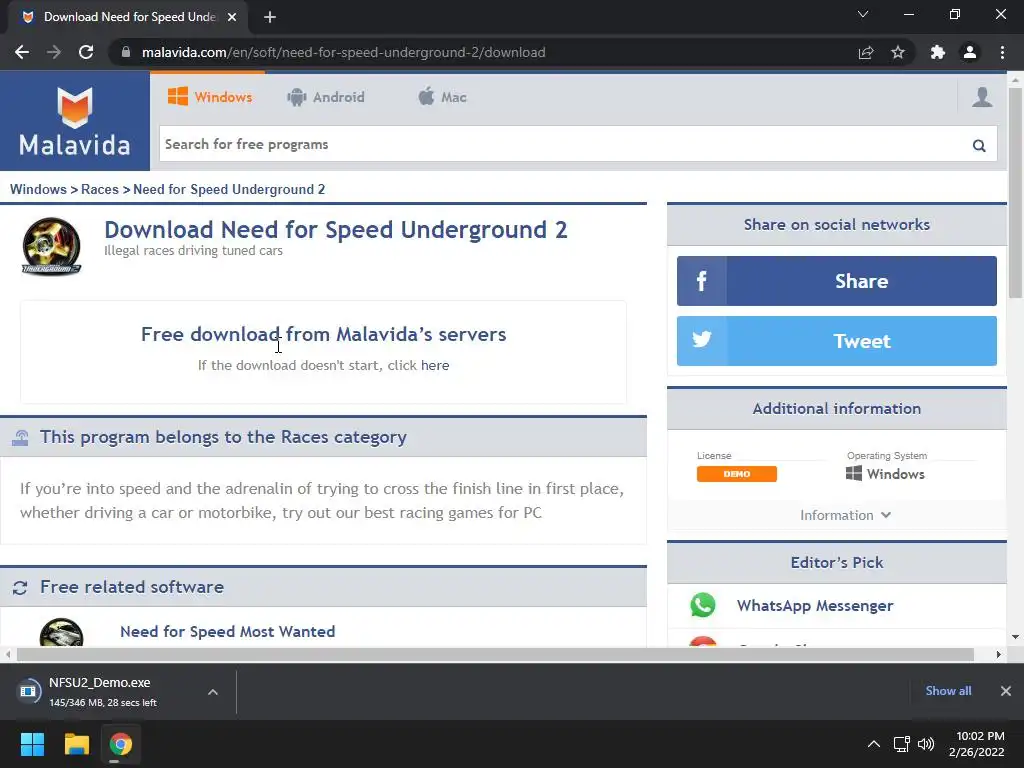
Task: Open volume control tray icon
Action: click(926, 744)
